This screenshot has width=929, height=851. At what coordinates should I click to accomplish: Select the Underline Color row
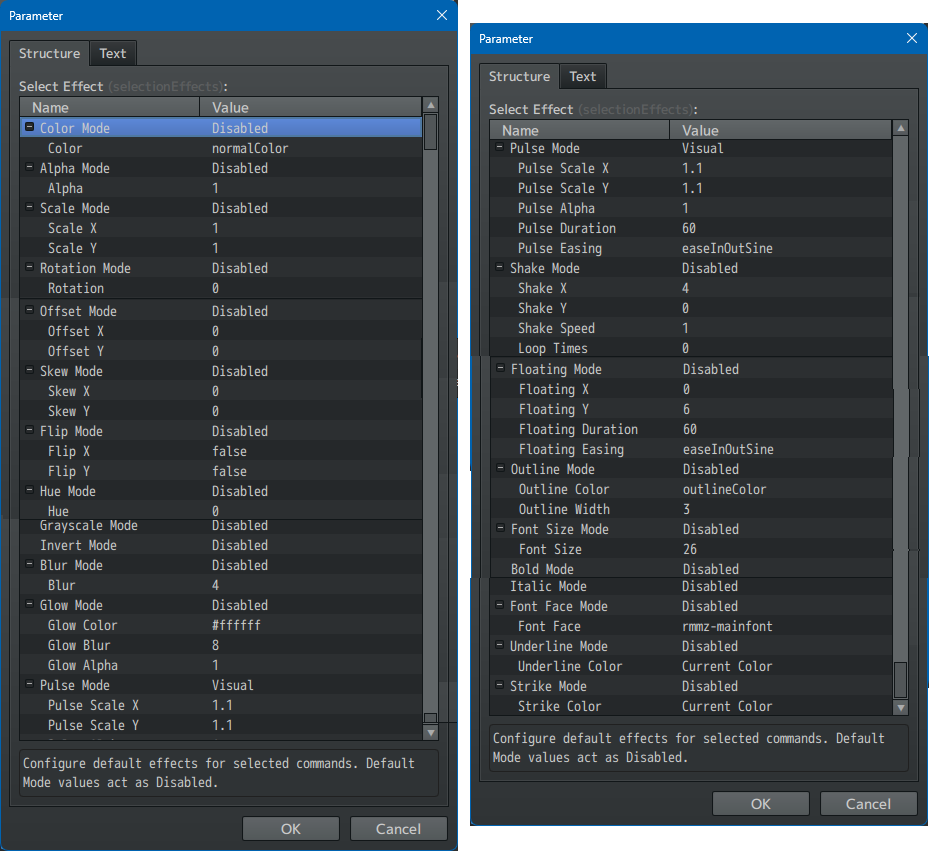(691, 666)
